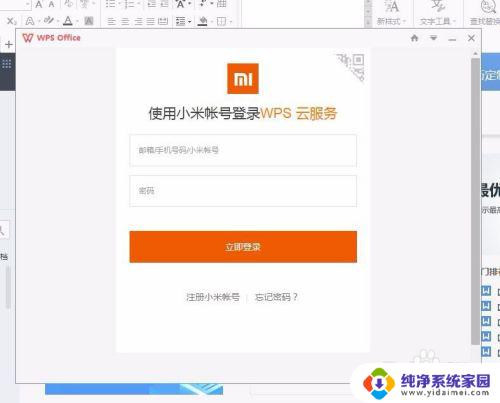Center align text in the ribbon
The height and width of the screenshot is (403, 500).
pyautogui.click(x=125, y=22)
